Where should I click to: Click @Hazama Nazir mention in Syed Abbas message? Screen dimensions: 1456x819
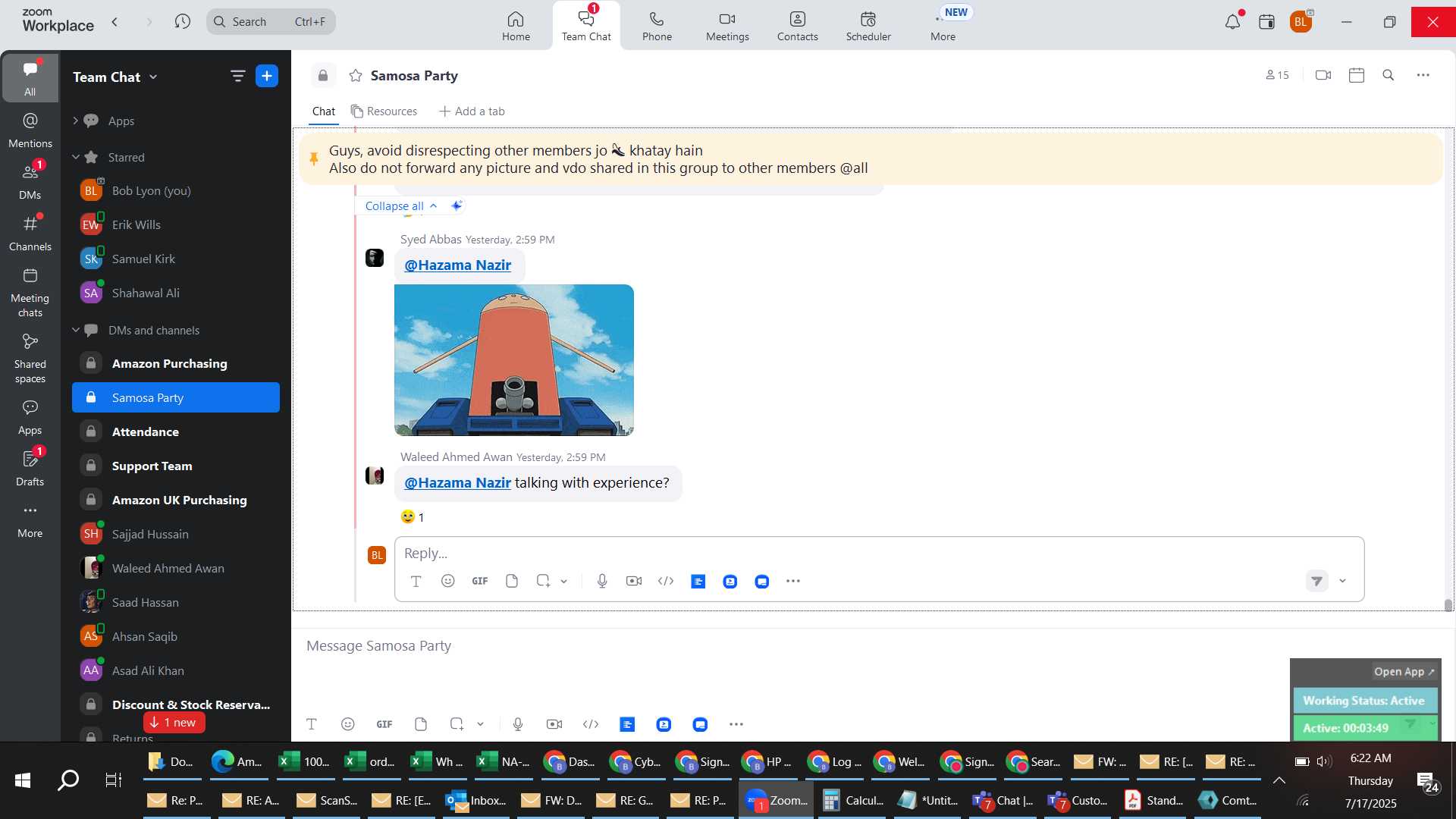tap(457, 265)
